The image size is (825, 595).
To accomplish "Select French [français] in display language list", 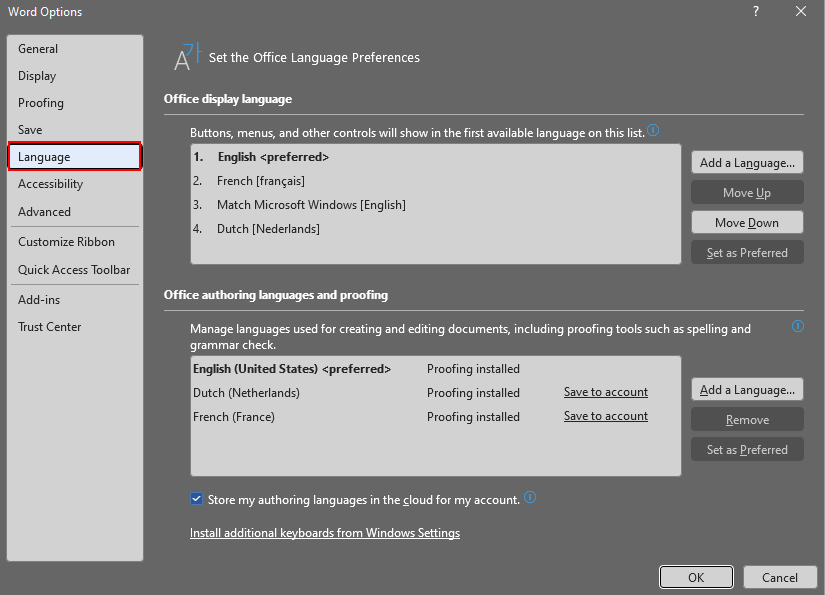I will tap(436, 181).
